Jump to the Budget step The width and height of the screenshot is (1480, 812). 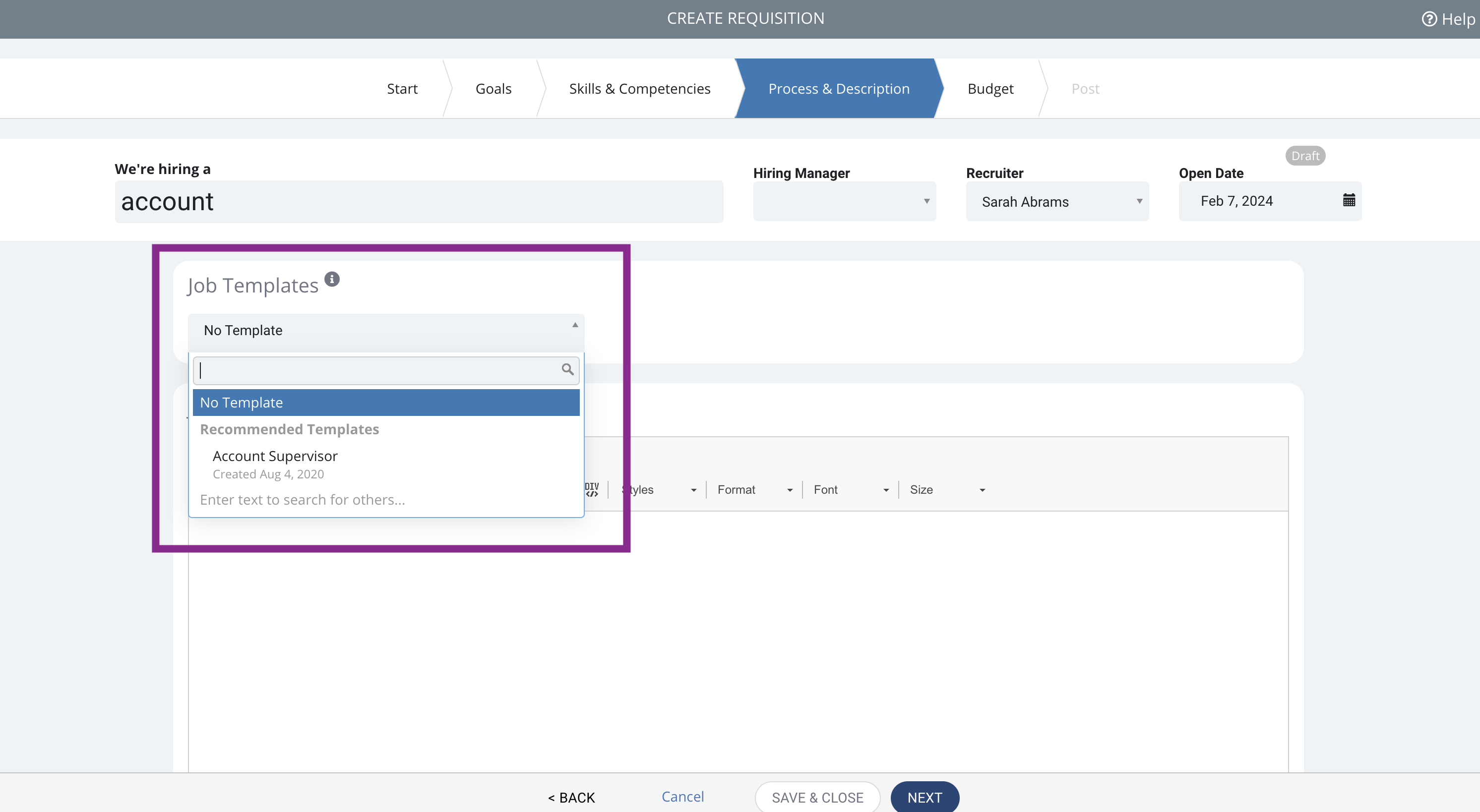[990, 88]
